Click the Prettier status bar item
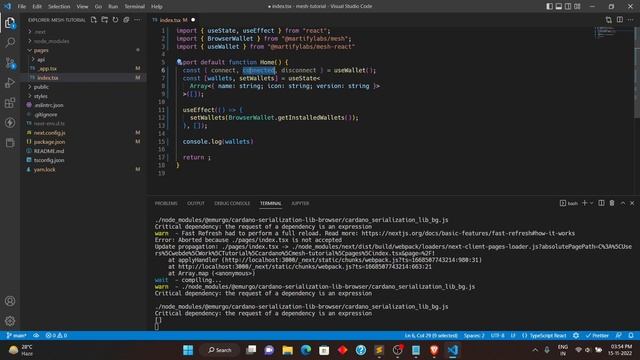Image resolution: width=640 pixels, height=360 pixels. coord(597,336)
